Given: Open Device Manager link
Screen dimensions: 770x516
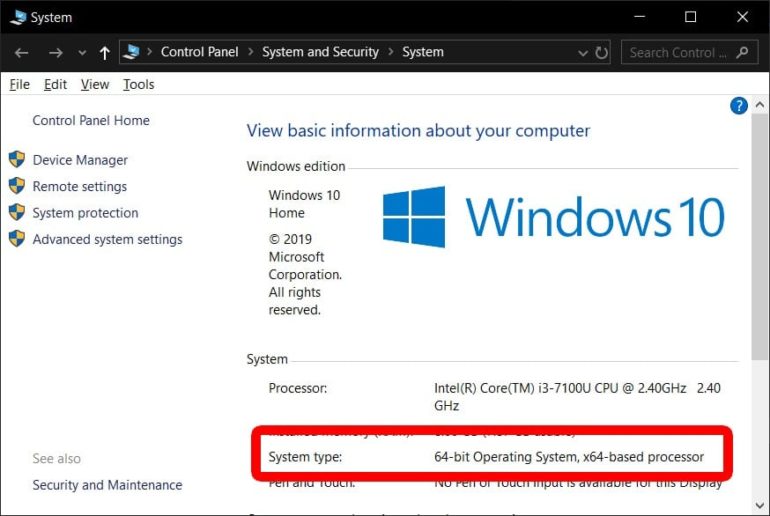Looking at the screenshot, I should pos(80,160).
